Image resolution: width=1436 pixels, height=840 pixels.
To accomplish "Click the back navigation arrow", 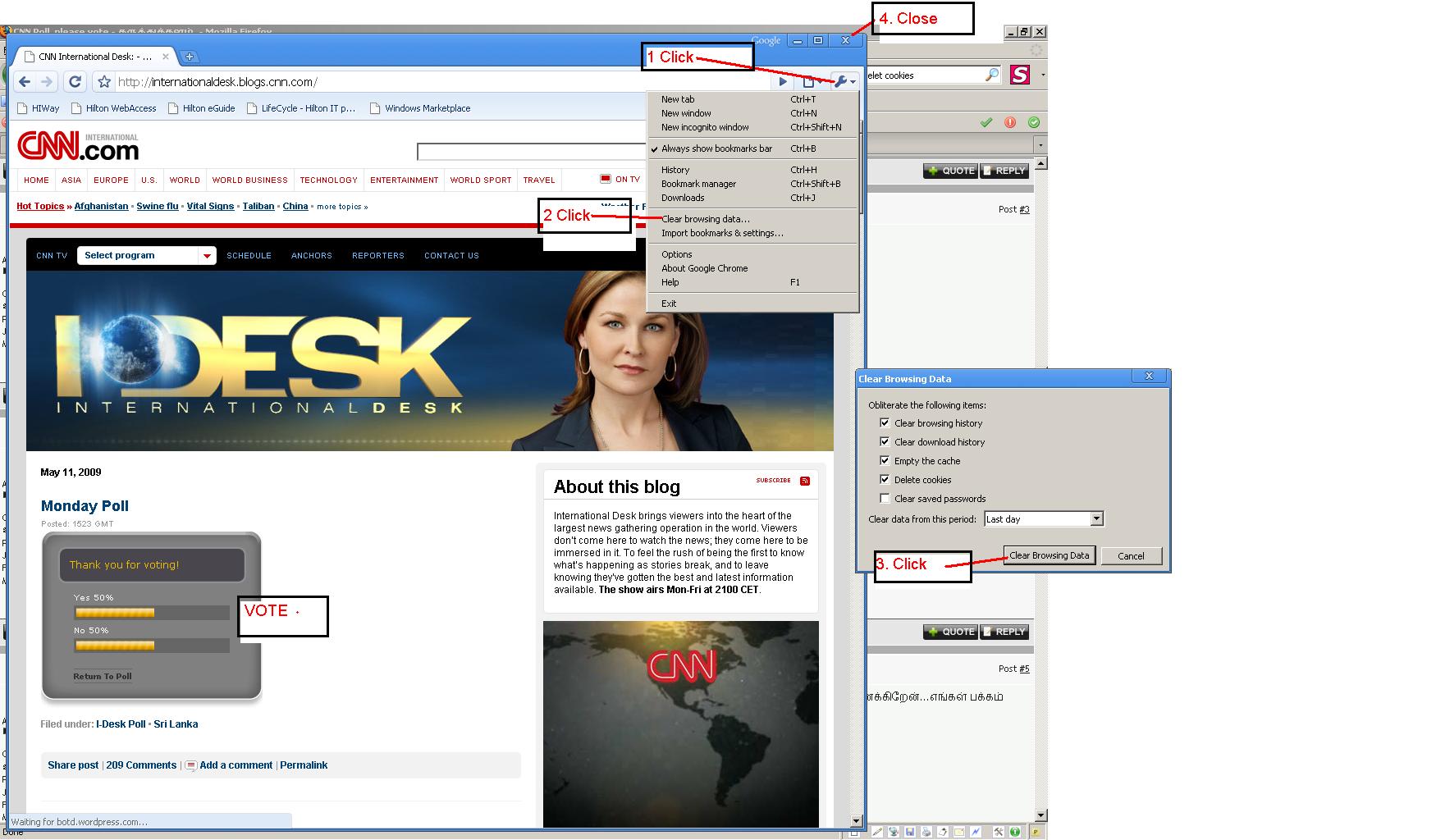I will pos(25,81).
